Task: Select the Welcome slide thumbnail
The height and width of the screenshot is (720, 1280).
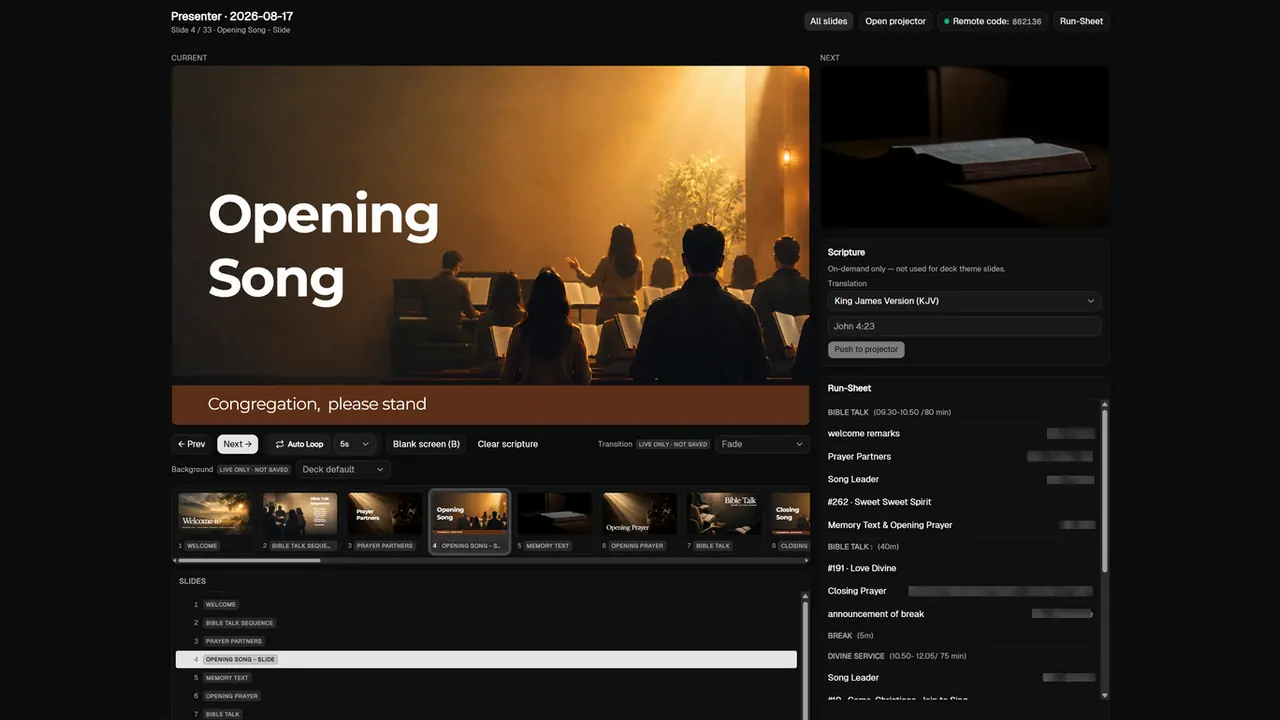Action: [214, 521]
